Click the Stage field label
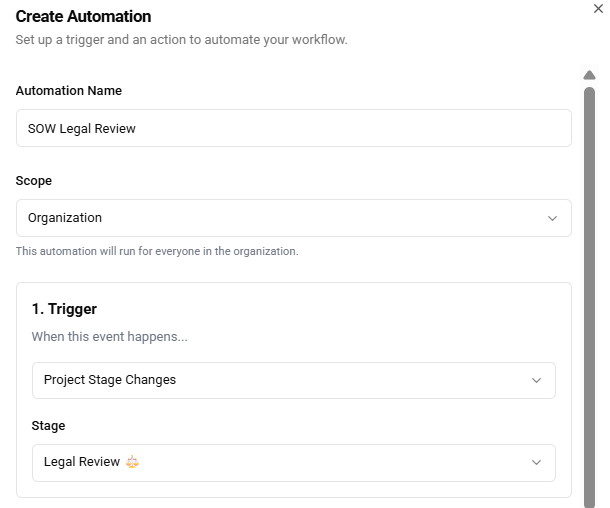 (x=48, y=426)
